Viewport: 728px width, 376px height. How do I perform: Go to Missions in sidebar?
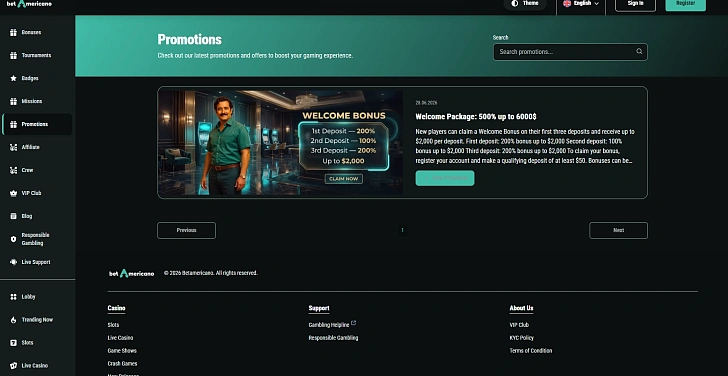tap(37, 101)
